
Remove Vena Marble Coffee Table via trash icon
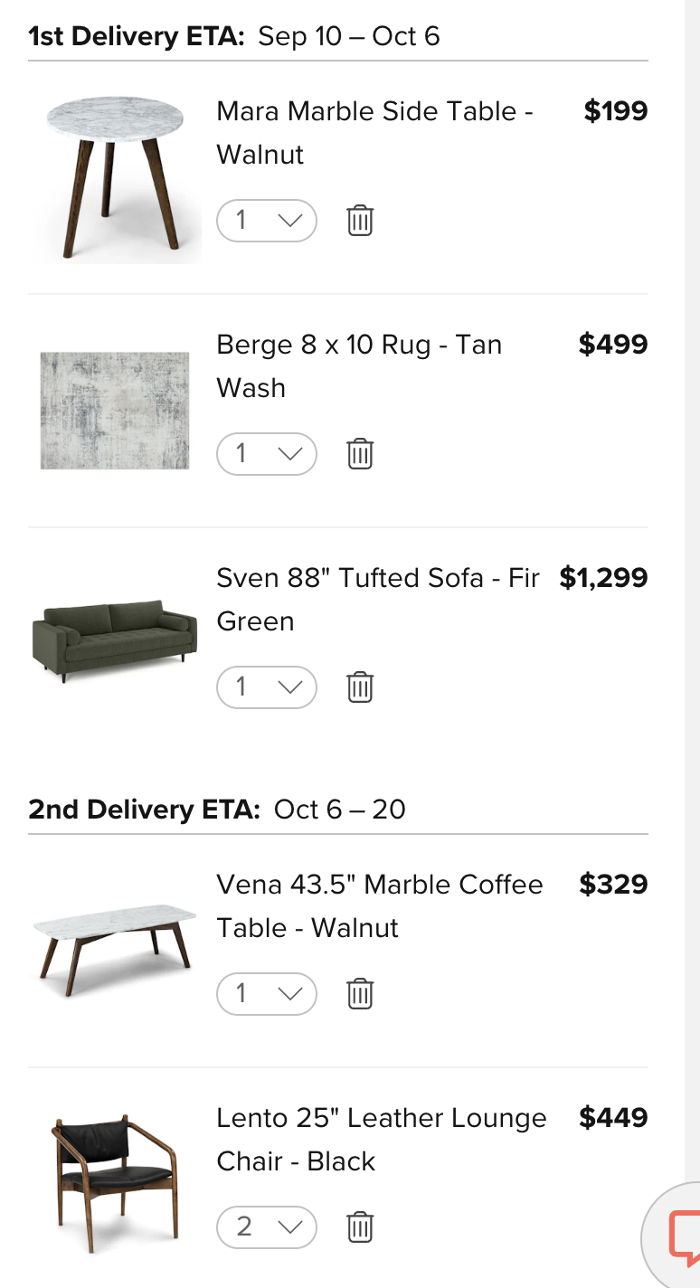(360, 993)
